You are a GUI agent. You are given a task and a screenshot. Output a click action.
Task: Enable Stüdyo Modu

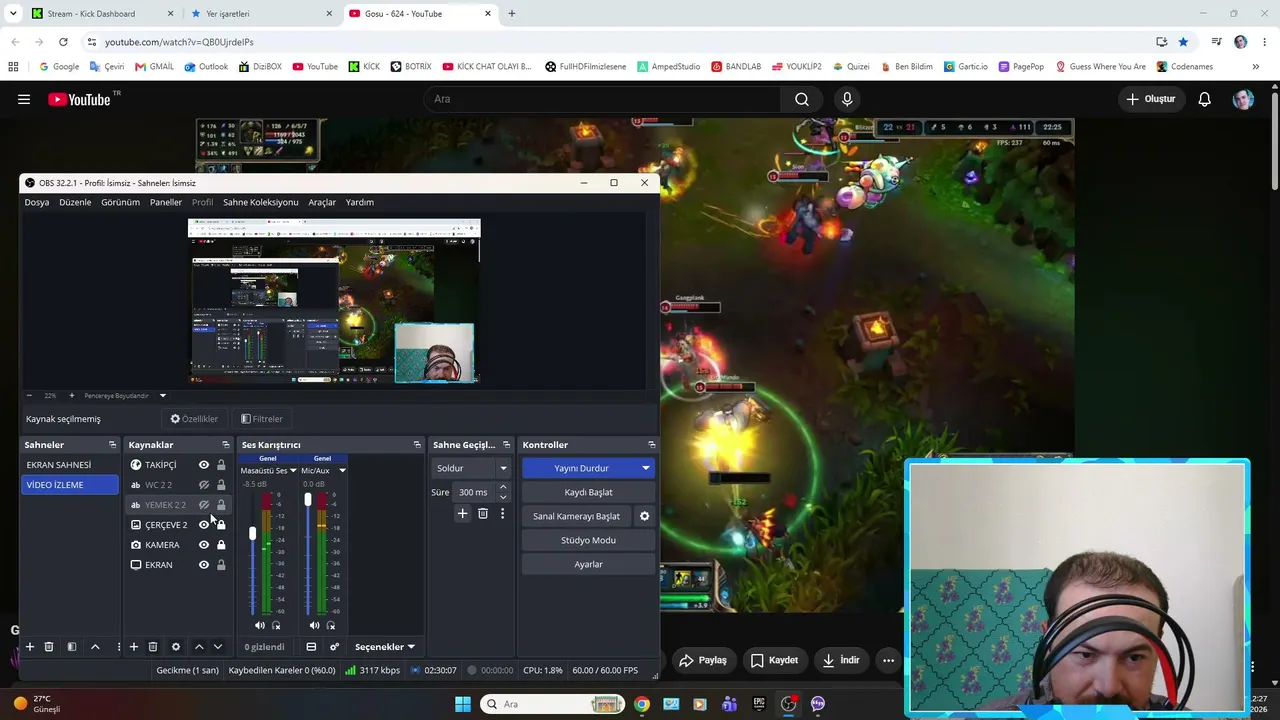pos(588,540)
